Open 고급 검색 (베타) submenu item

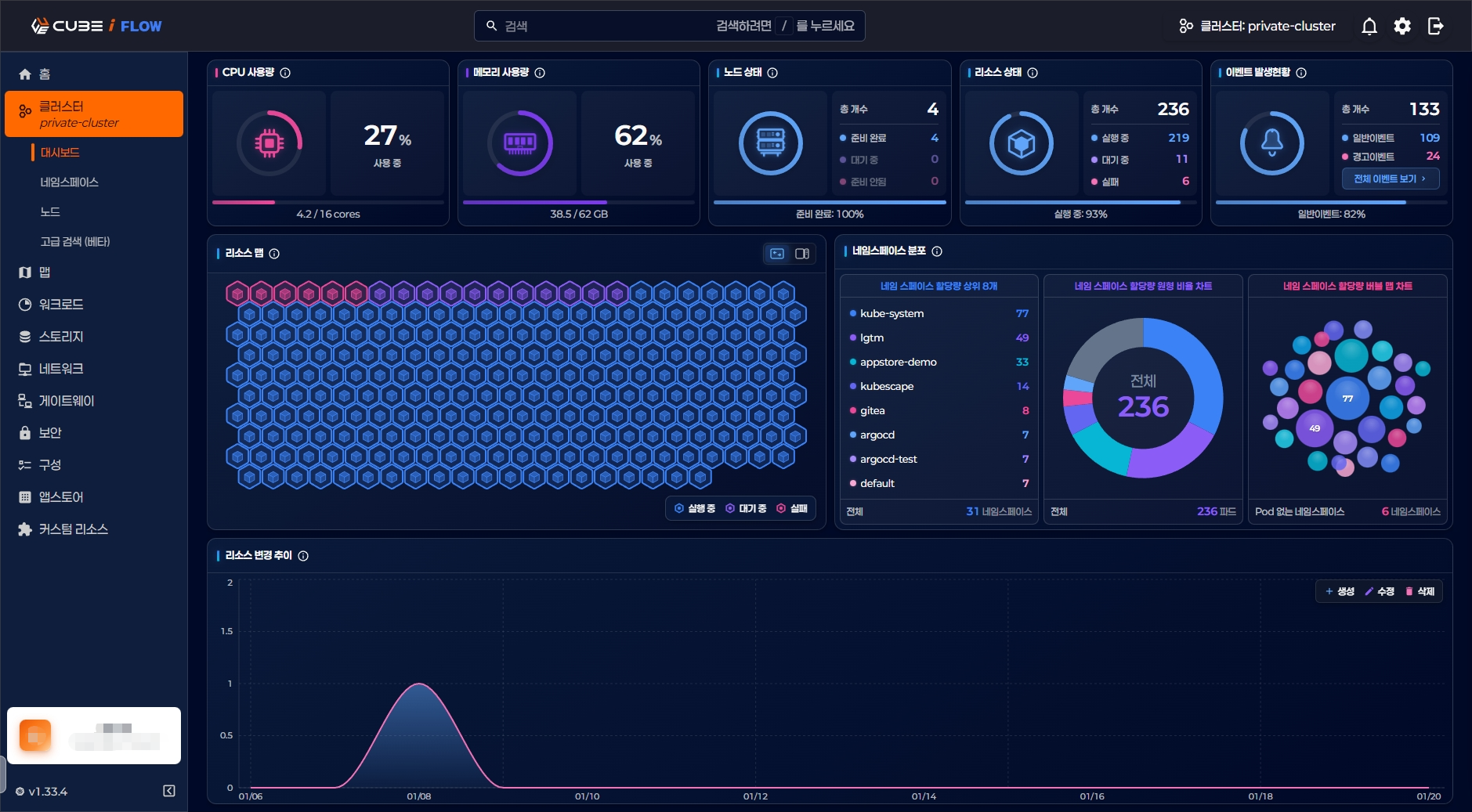tap(75, 242)
